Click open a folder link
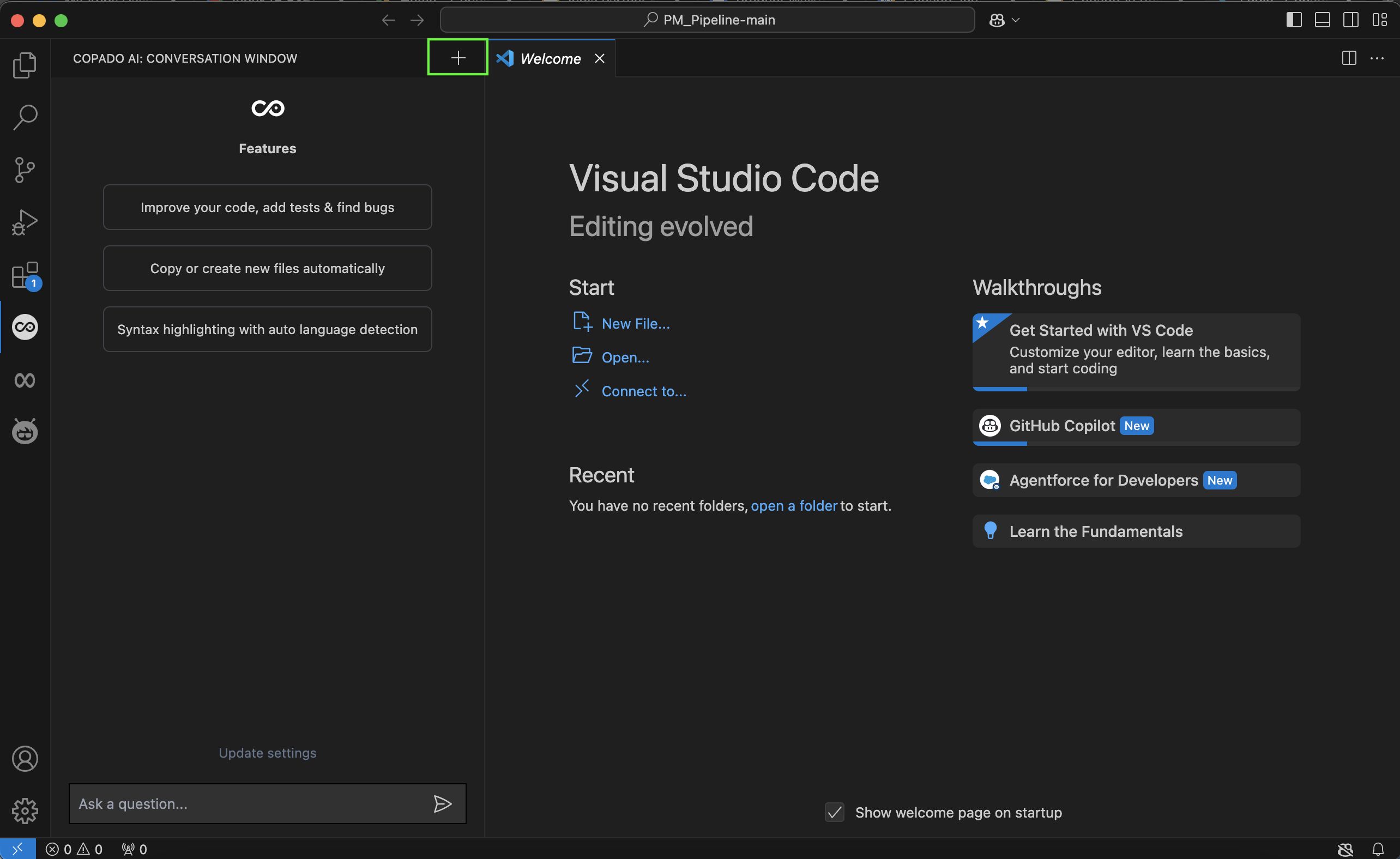 click(x=794, y=506)
